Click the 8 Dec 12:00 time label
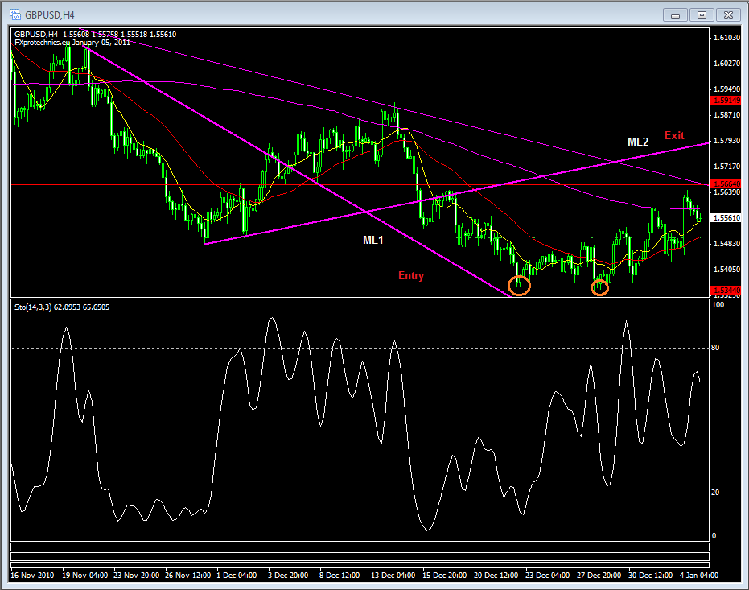 pos(340,575)
